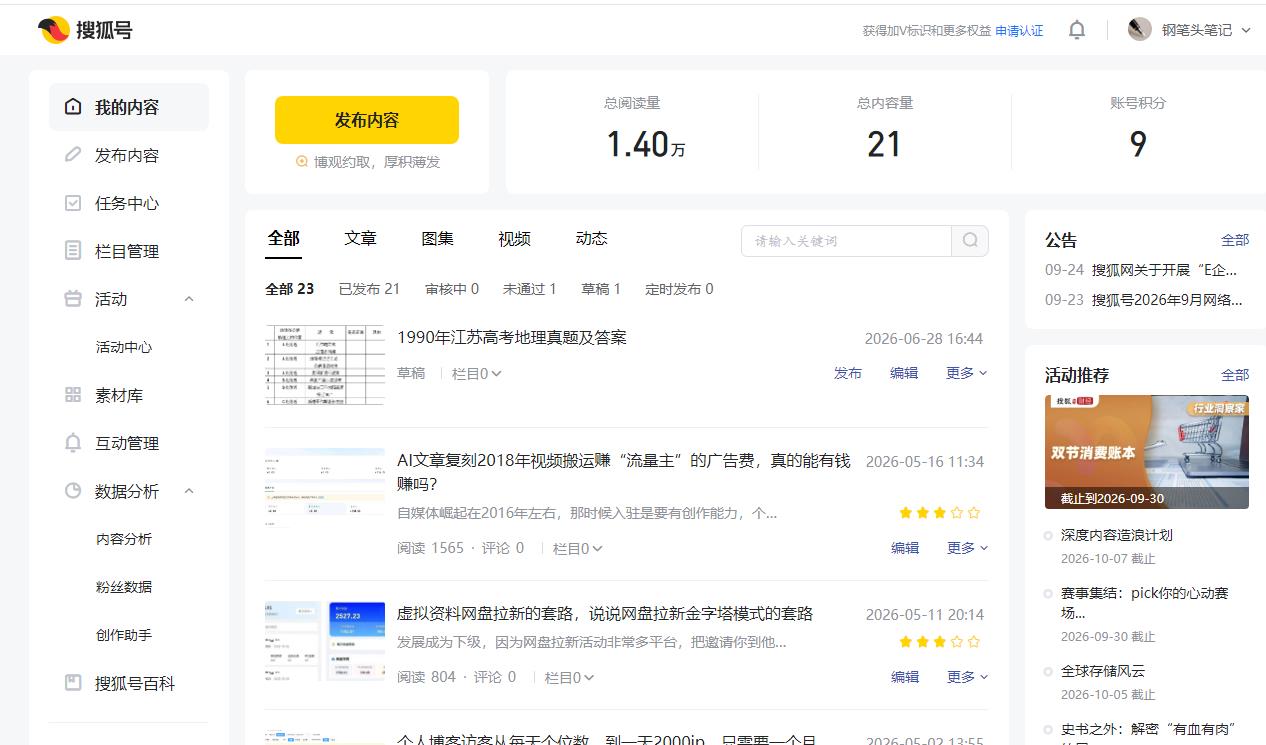
Task: Open 内容分析 in the sidebar
Action: point(124,539)
